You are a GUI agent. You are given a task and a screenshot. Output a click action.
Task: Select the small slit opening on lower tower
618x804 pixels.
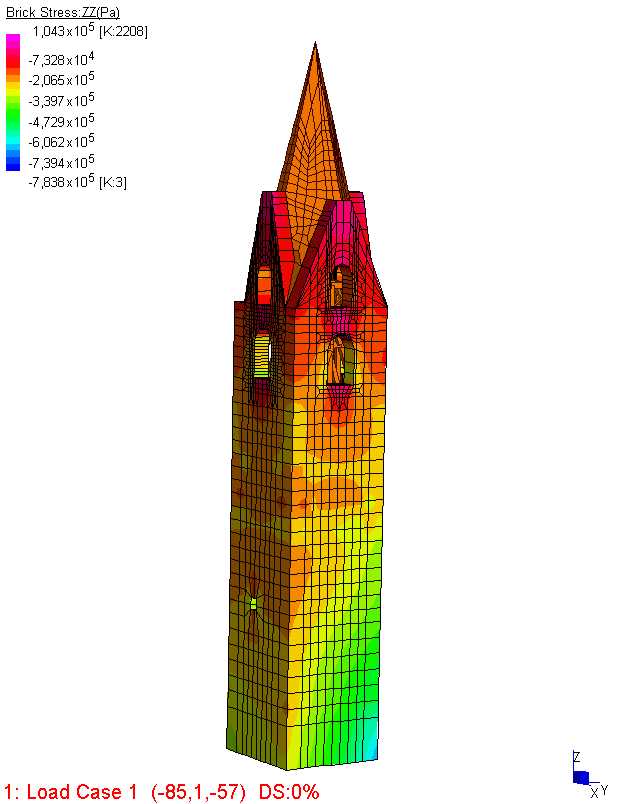(x=254, y=603)
